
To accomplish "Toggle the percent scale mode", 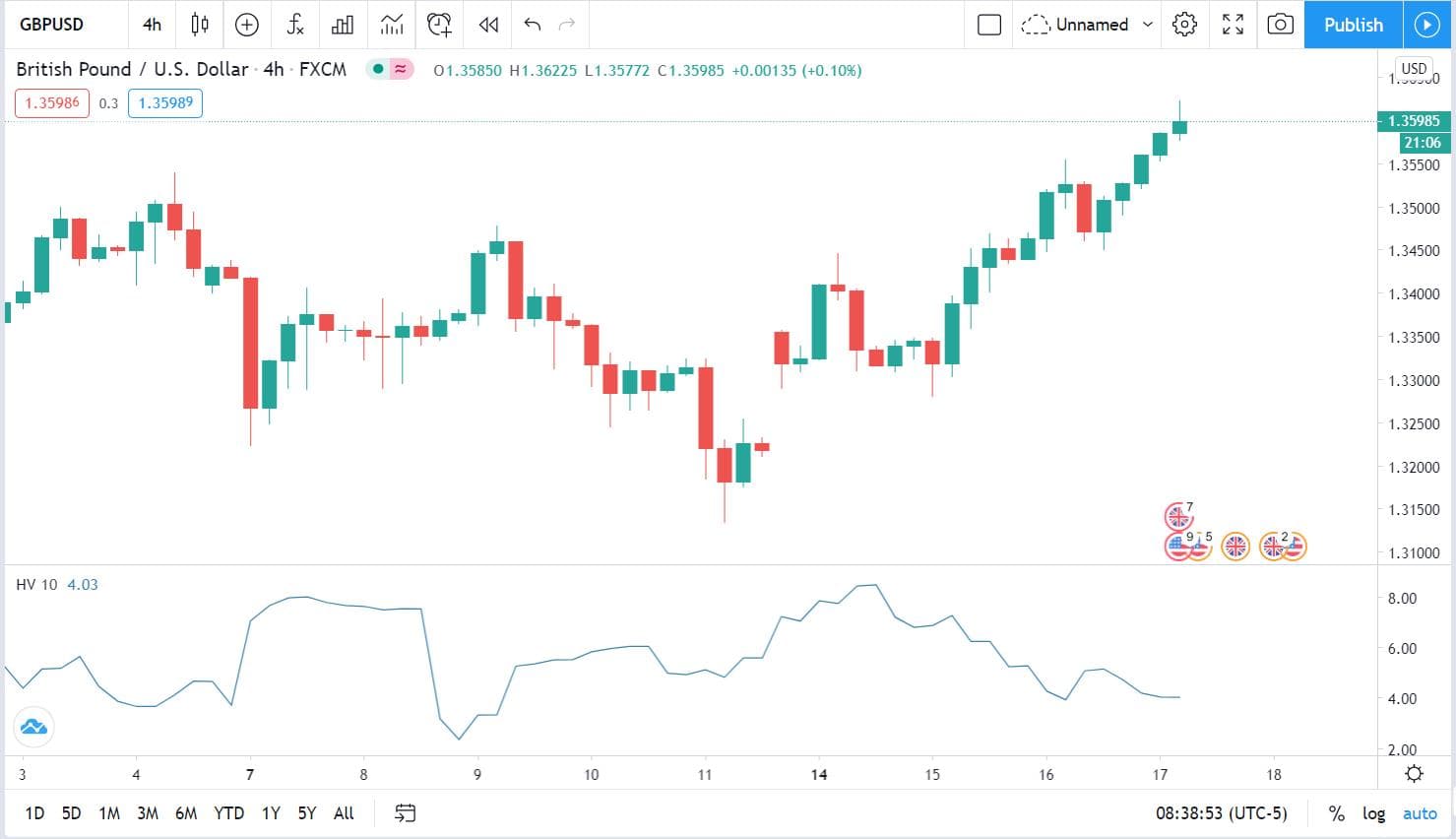I will 1336,813.
